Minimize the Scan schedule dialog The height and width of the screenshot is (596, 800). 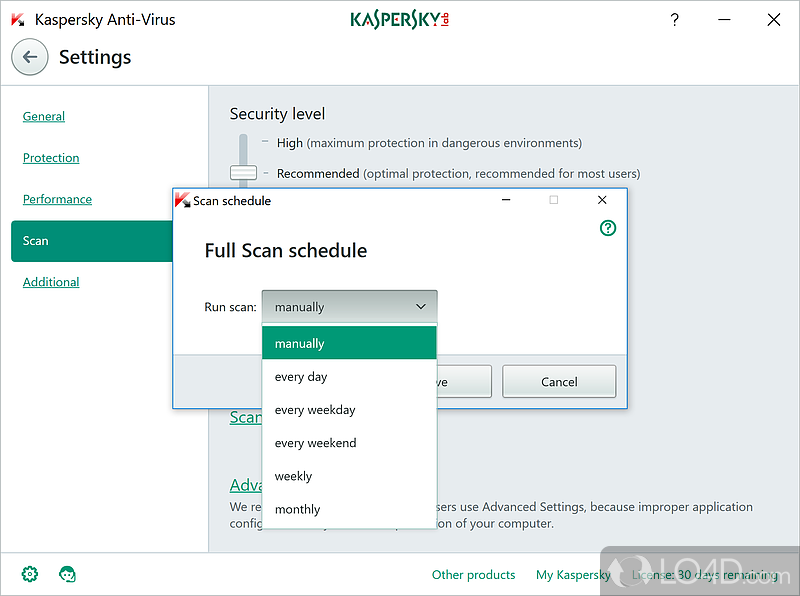tap(506, 200)
